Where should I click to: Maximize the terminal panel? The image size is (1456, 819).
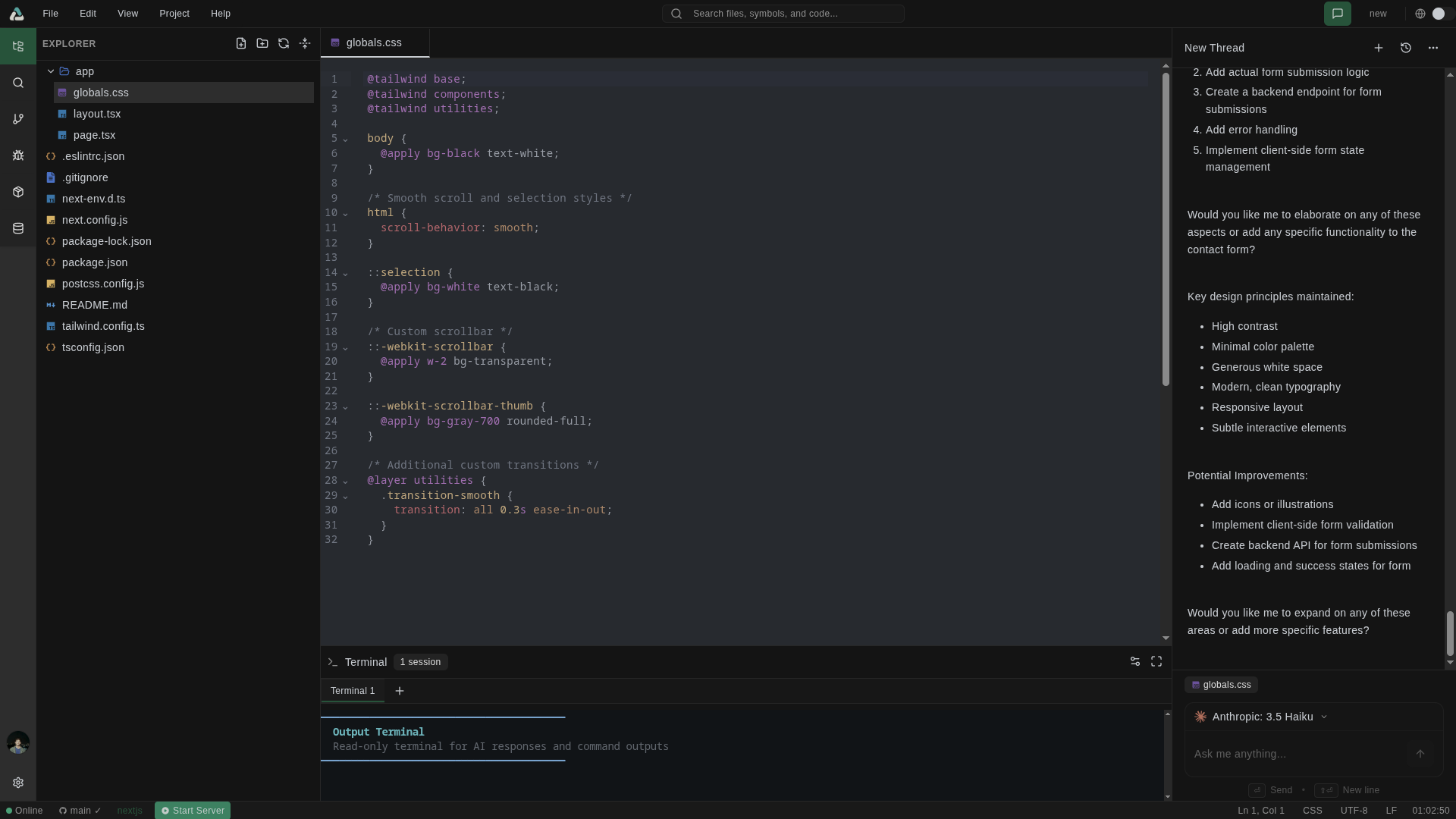point(1156,662)
